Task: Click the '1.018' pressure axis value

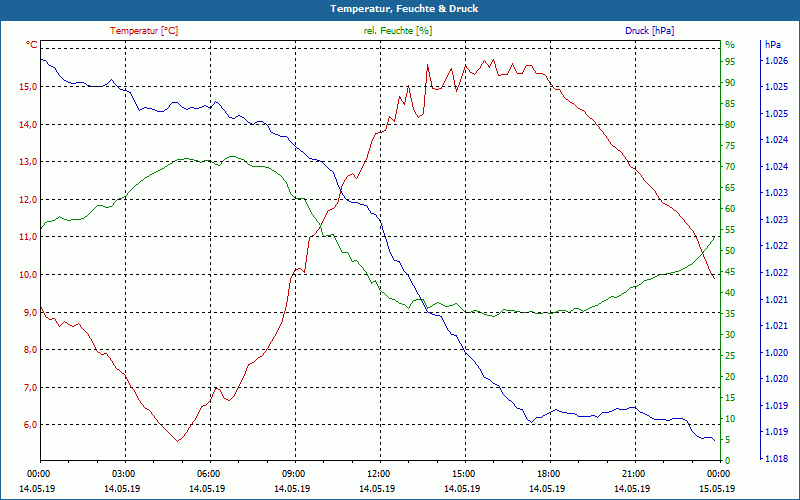Action: pyautogui.click(x=776, y=459)
